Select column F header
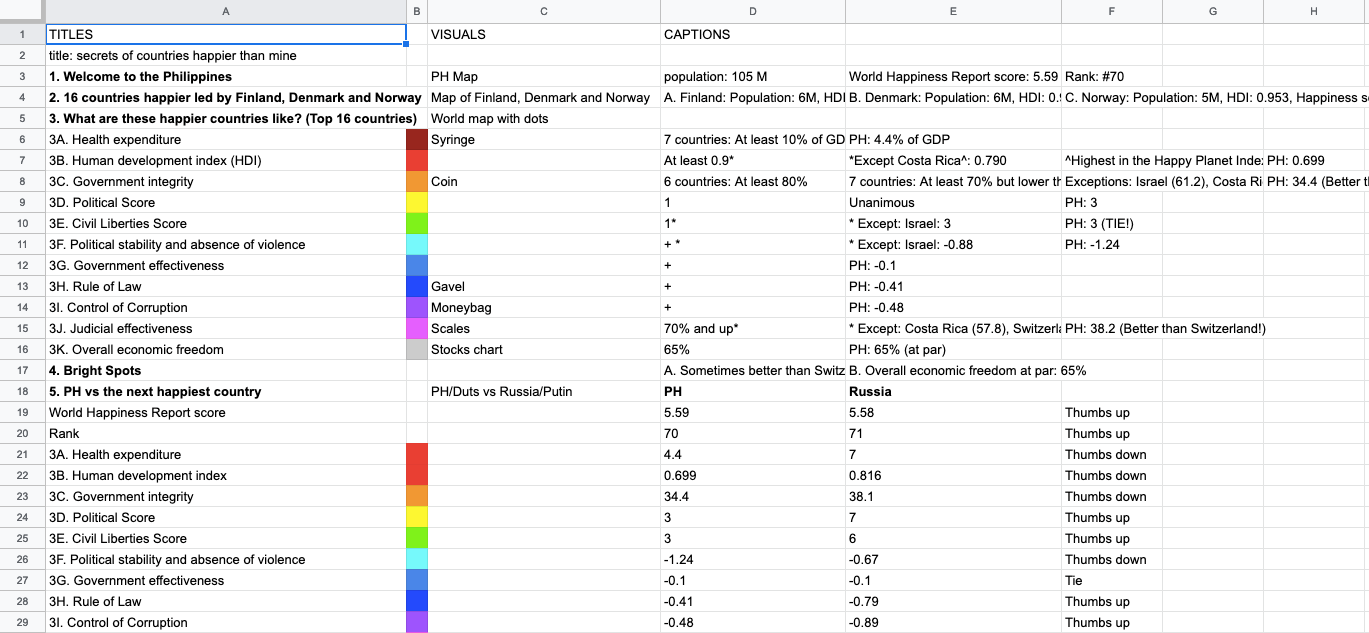Viewport: 1369px width, 633px height. pyautogui.click(x=1112, y=11)
